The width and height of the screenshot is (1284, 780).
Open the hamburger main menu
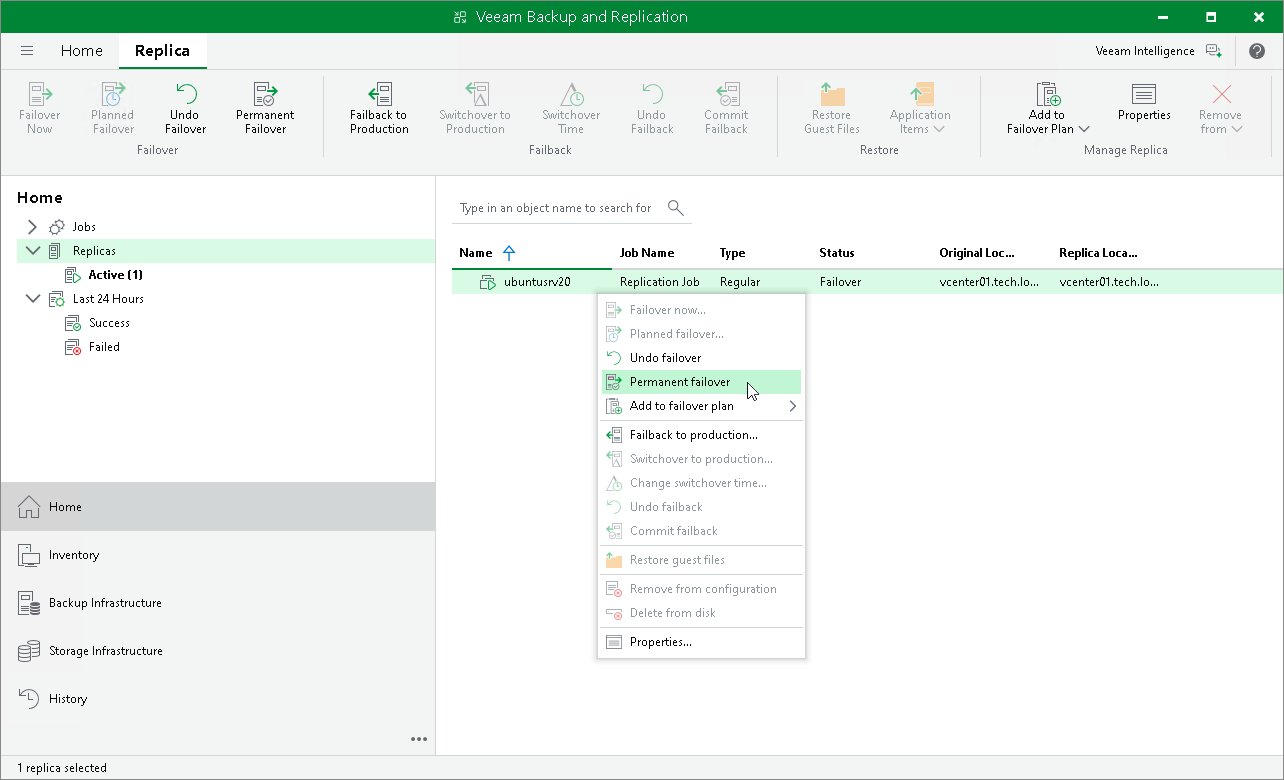(x=27, y=51)
